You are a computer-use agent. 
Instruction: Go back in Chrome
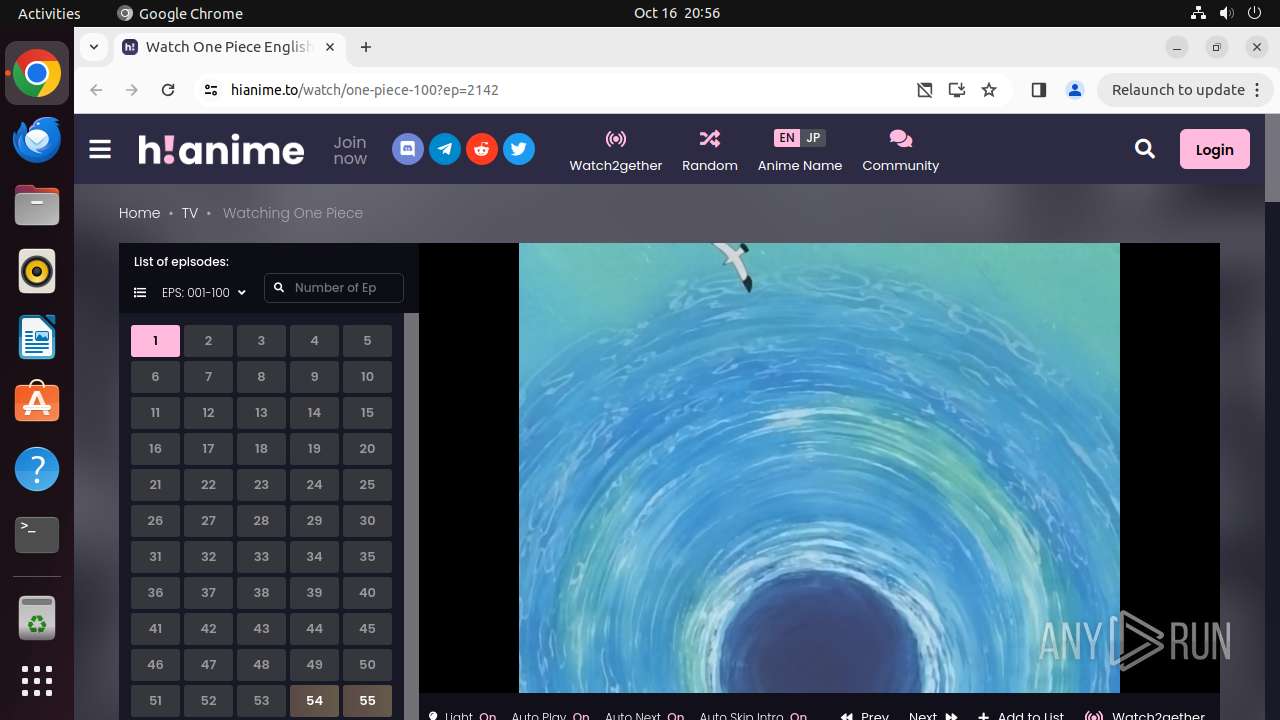pos(96,90)
